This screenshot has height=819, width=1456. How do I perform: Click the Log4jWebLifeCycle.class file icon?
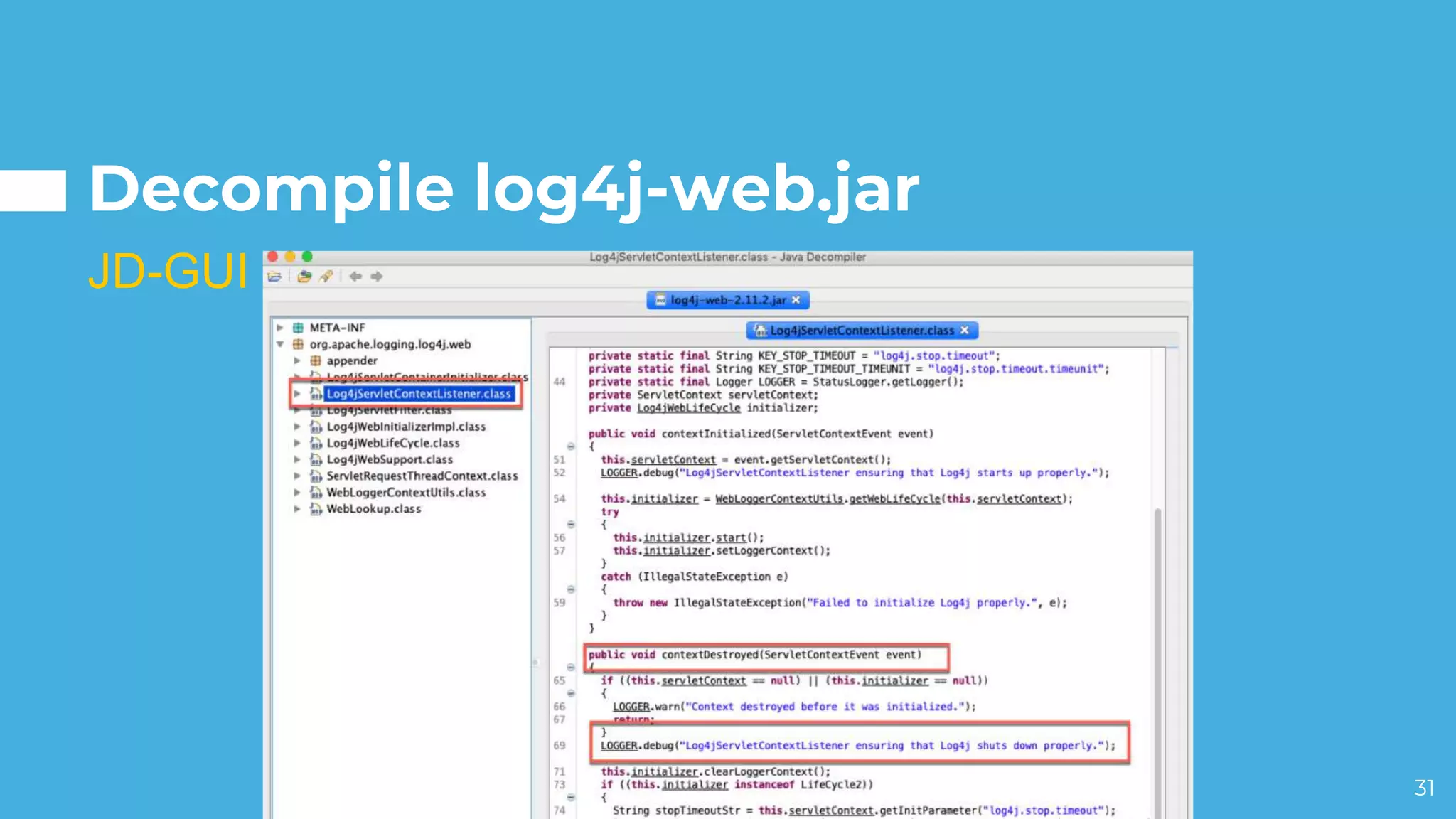[316, 443]
